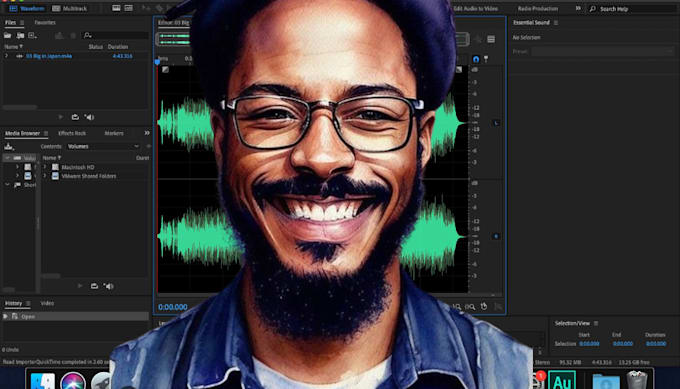This screenshot has width=680, height=389.
Task: Click the first zoom magnifier icon below the waveform
Action: [x=457, y=307]
